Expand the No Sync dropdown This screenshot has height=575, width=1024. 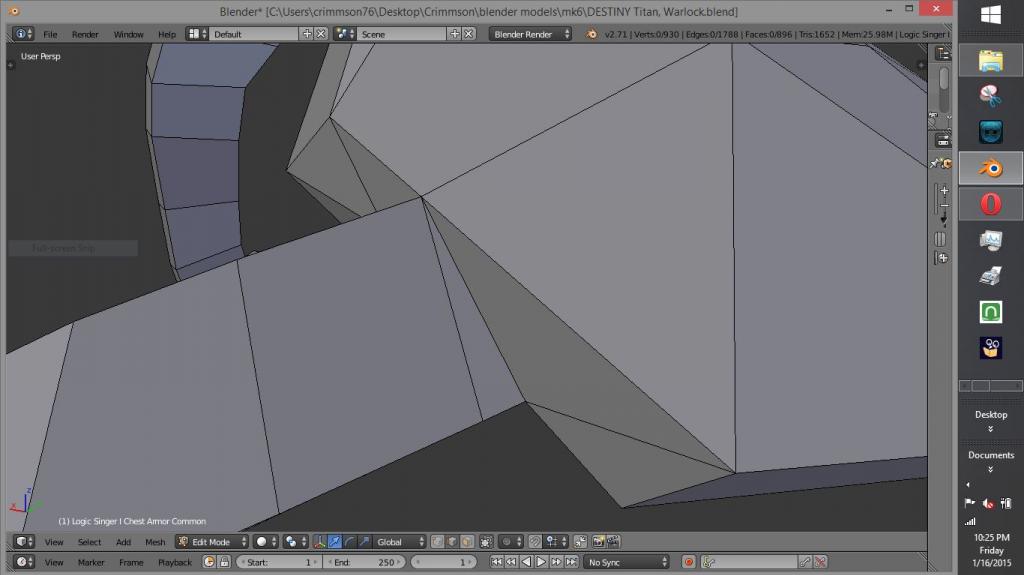626,562
